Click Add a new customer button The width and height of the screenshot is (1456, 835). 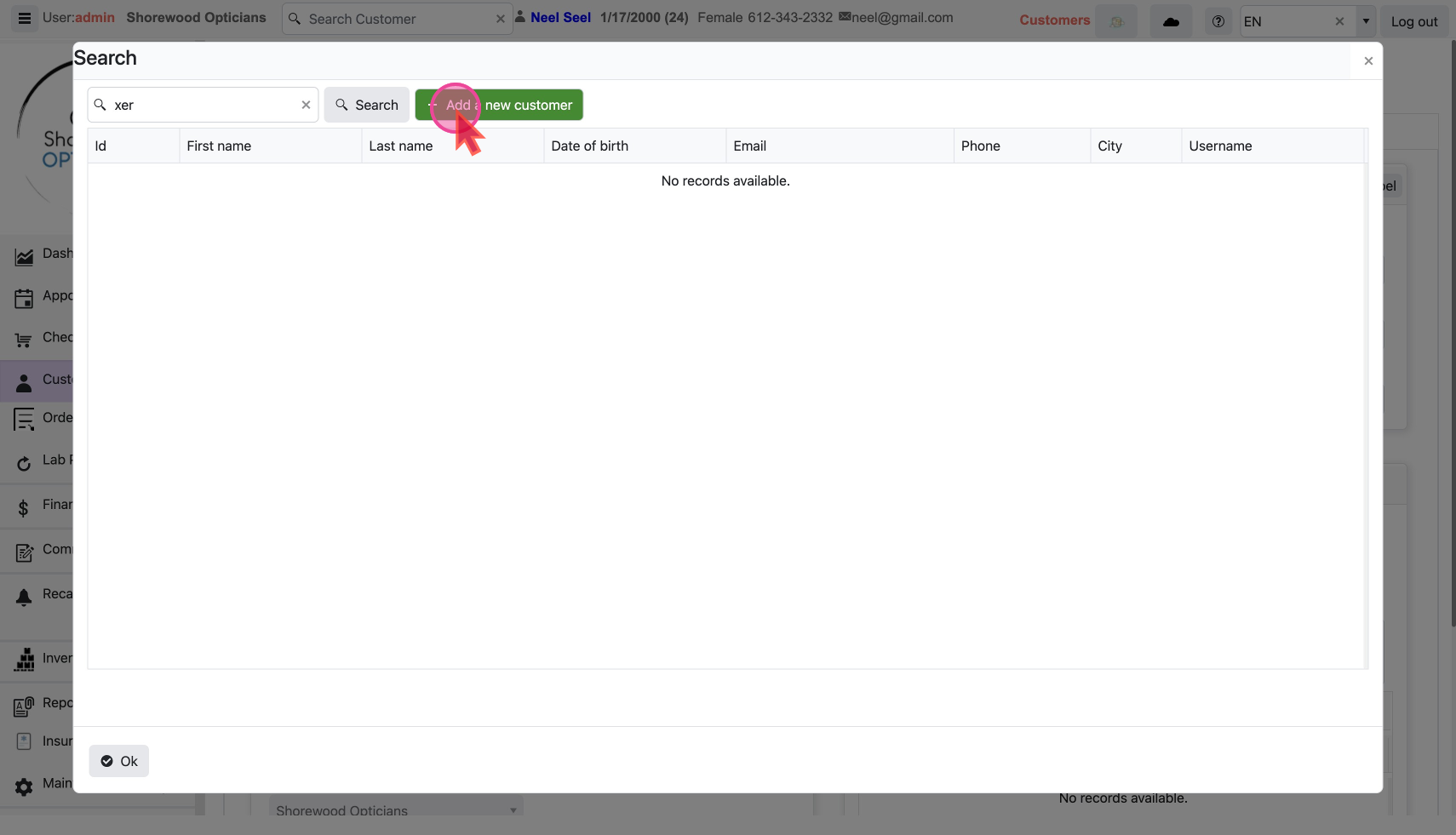coord(499,105)
